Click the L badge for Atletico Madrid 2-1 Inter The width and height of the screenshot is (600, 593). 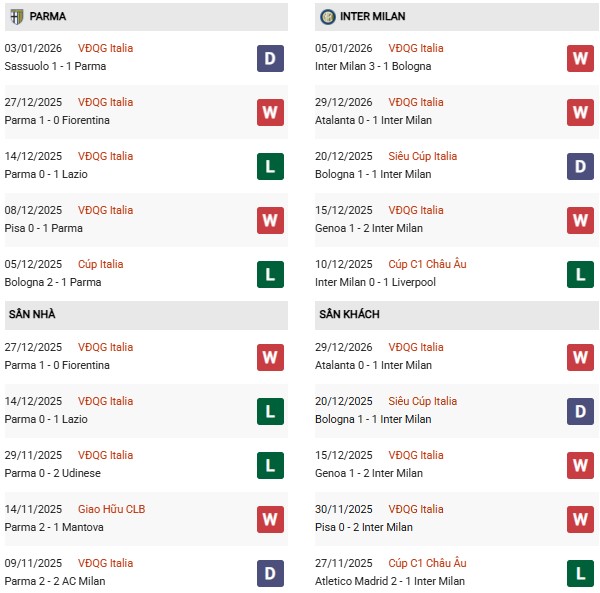pos(580,573)
